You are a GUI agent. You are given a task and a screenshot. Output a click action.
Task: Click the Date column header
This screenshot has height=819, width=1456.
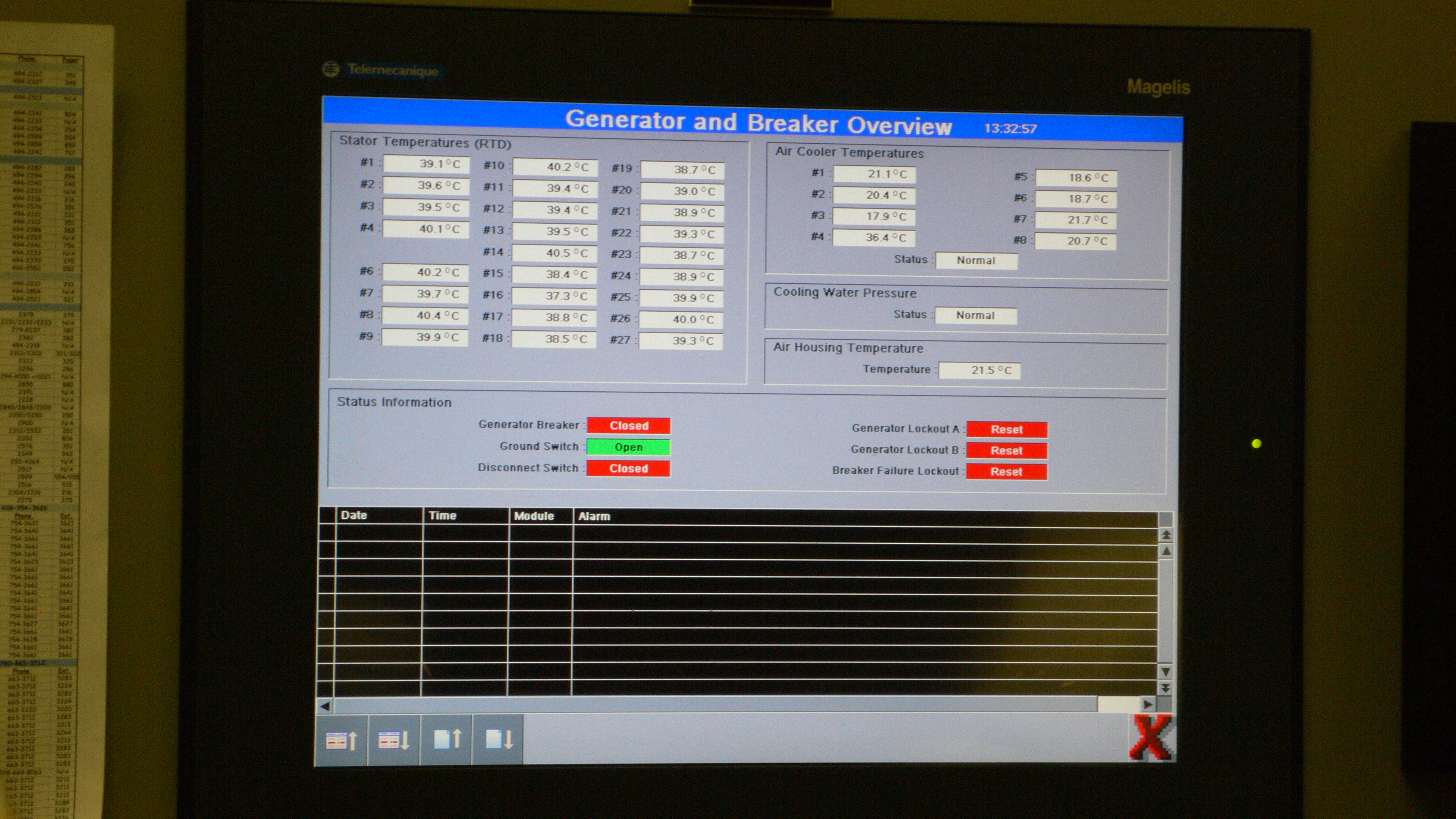point(354,515)
